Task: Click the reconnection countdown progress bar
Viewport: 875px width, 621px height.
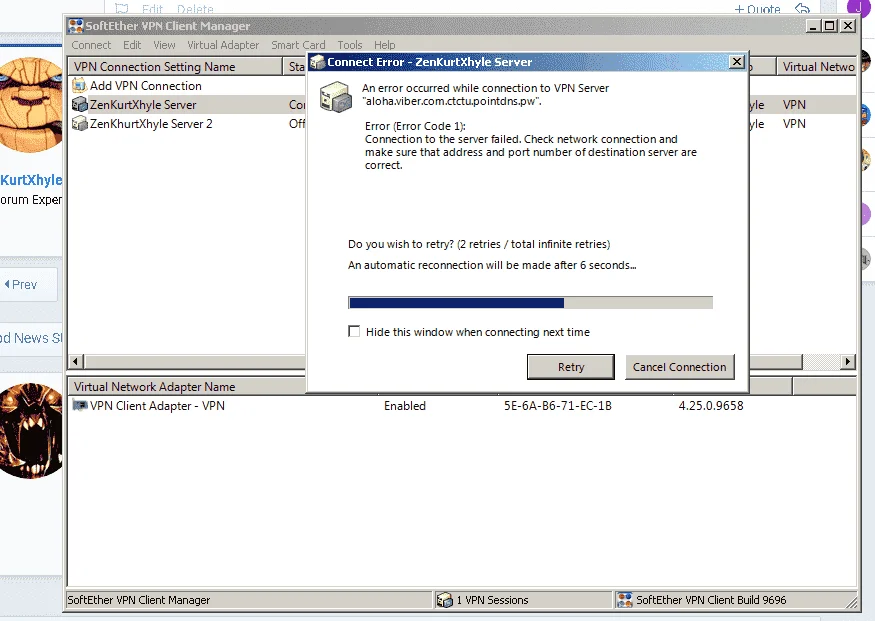Action: [x=530, y=302]
